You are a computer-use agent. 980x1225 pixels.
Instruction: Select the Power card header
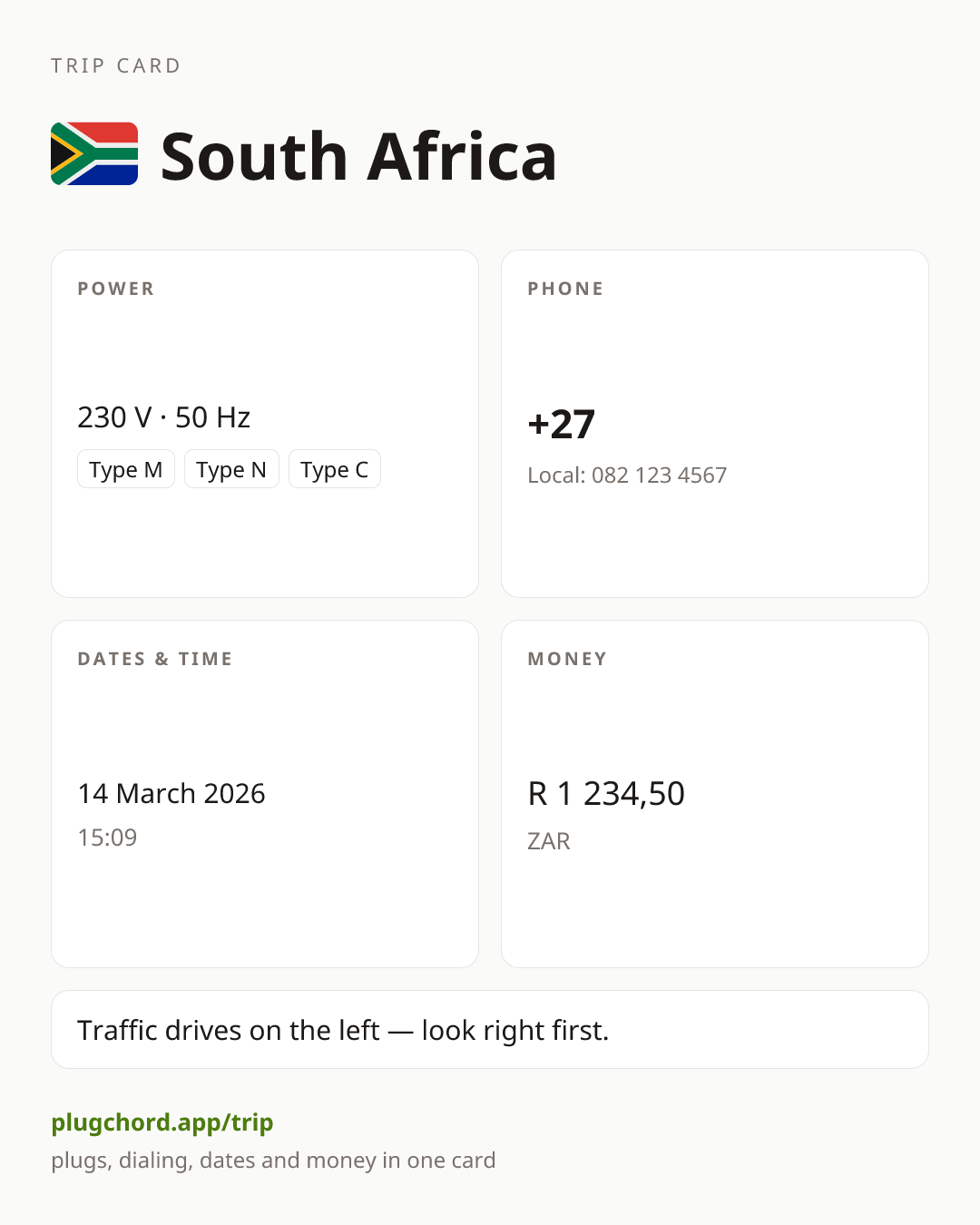tap(116, 289)
